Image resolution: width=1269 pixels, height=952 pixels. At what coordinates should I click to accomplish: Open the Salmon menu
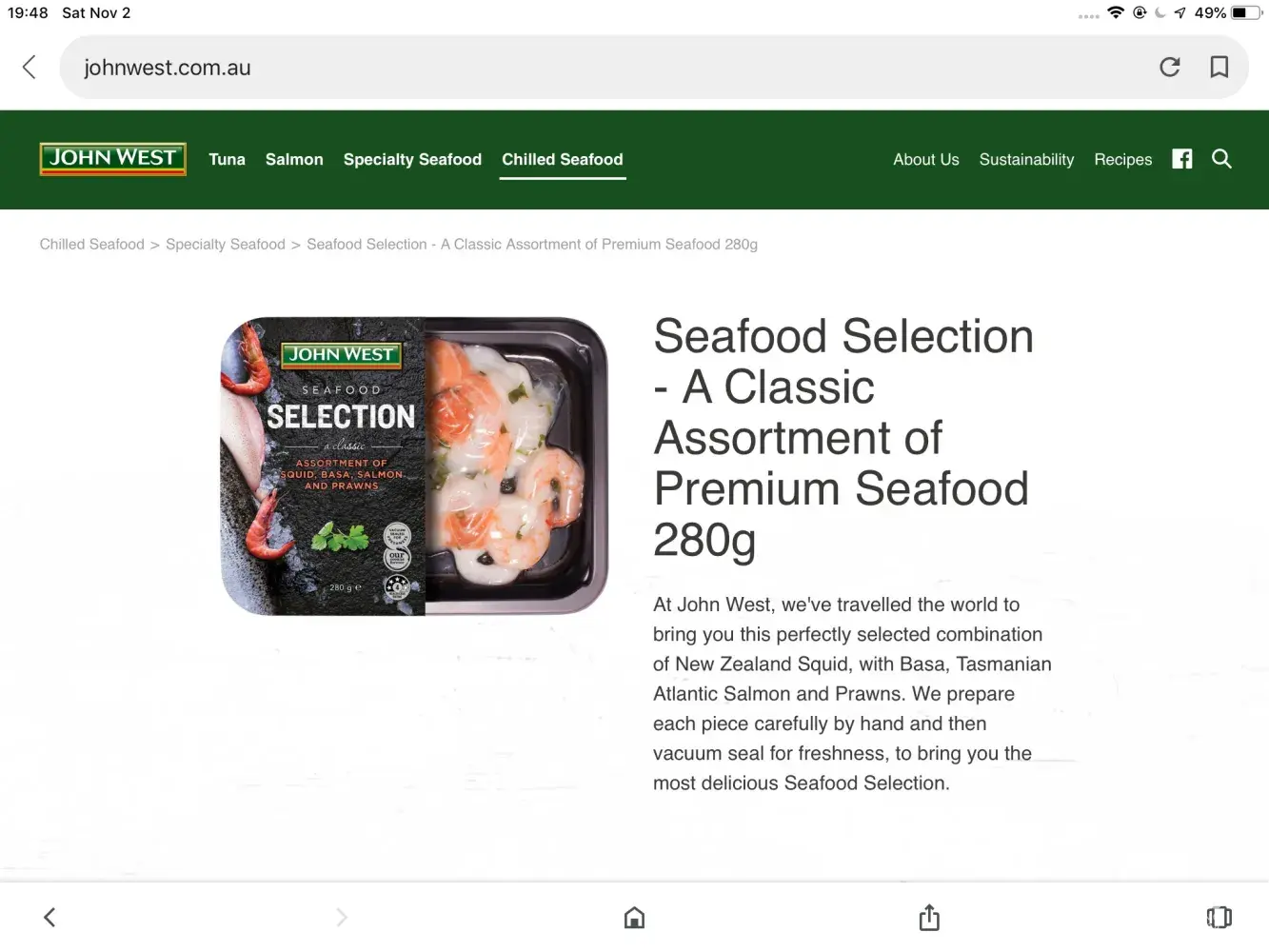click(x=294, y=160)
